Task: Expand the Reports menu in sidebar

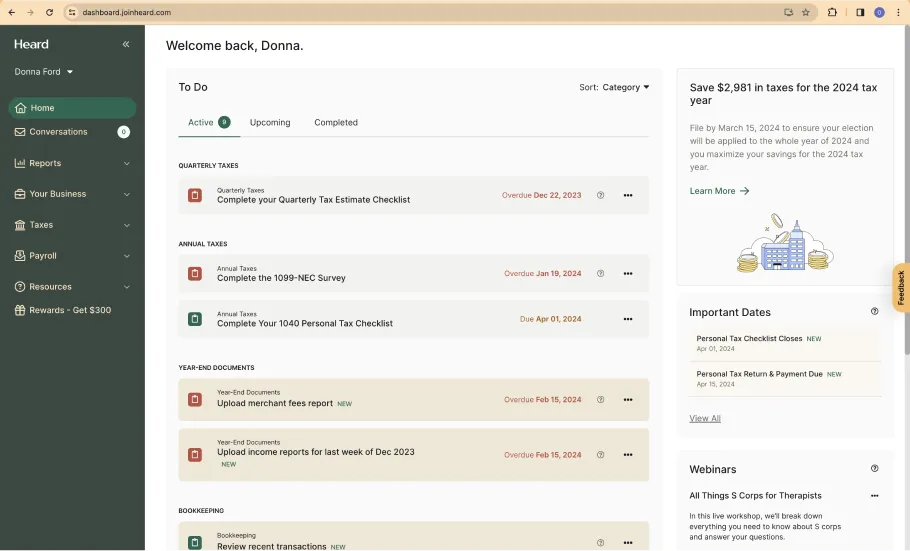Action: pos(72,163)
